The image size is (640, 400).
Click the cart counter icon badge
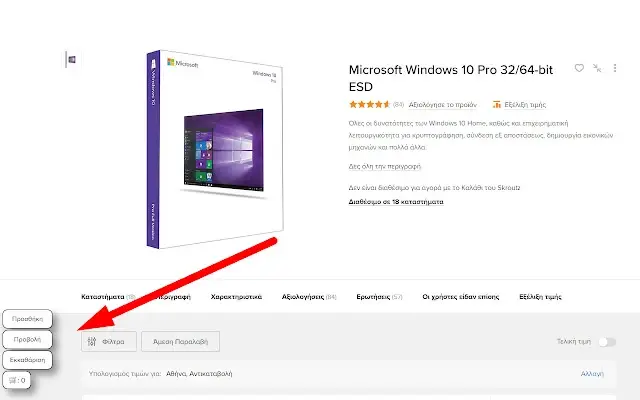click(x=17, y=380)
